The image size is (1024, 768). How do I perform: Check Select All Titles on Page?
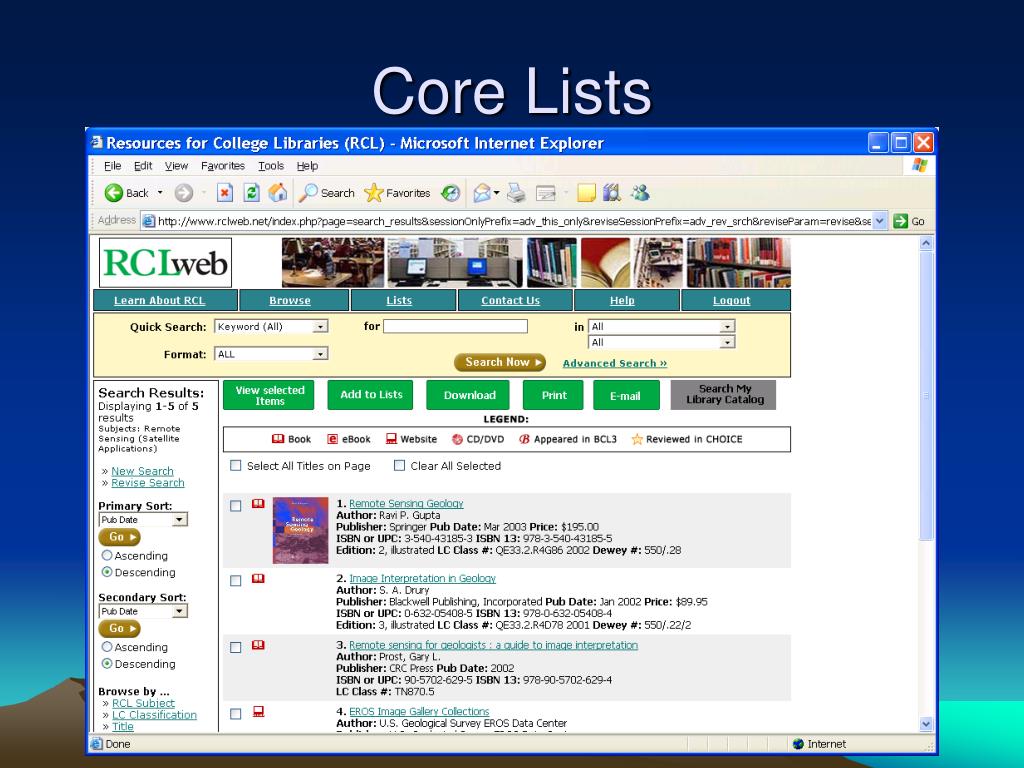(x=236, y=466)
